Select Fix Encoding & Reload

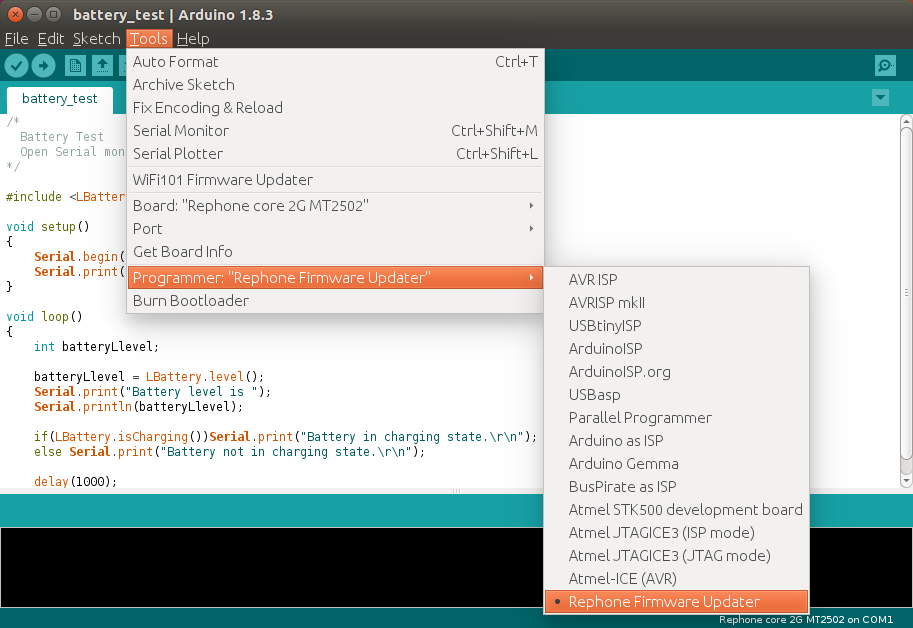(x=335, y=108)
